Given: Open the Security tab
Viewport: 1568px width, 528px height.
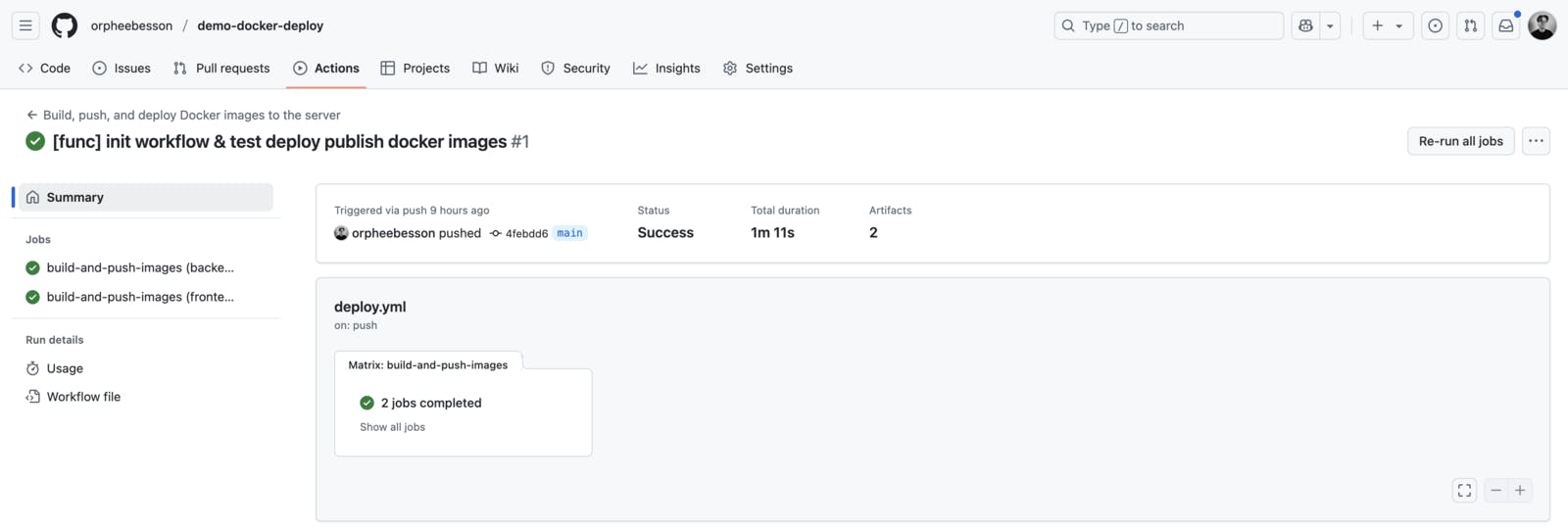Looking at the screenshot, I should (x=575, y=68).
